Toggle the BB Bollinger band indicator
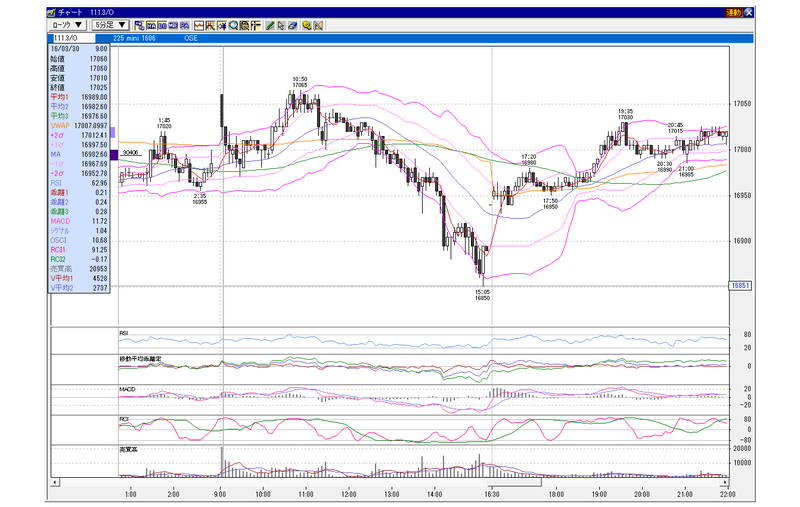The image size is (800, 507). click(x=162, y=26)
